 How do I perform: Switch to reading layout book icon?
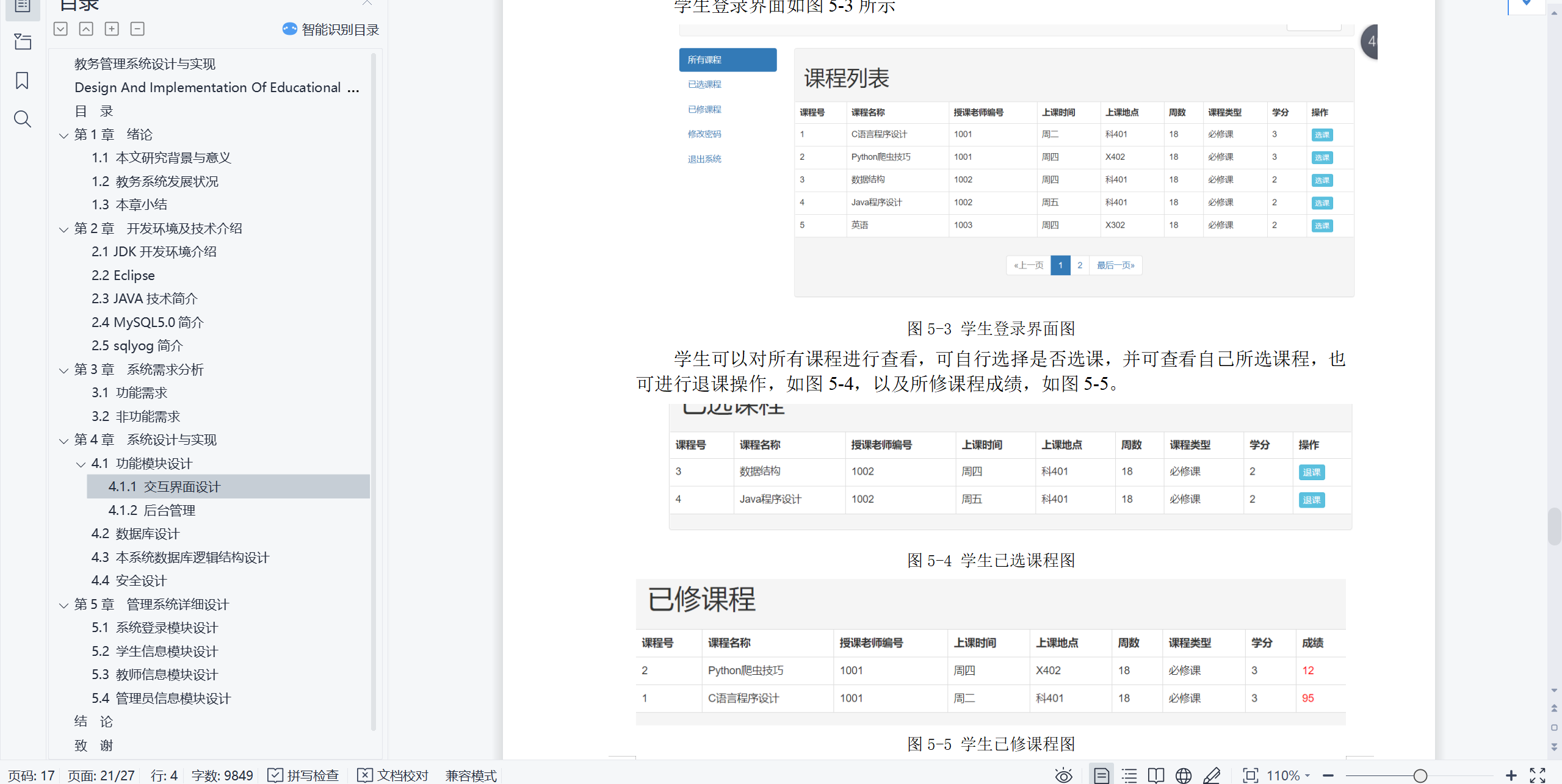point(1155,775)
